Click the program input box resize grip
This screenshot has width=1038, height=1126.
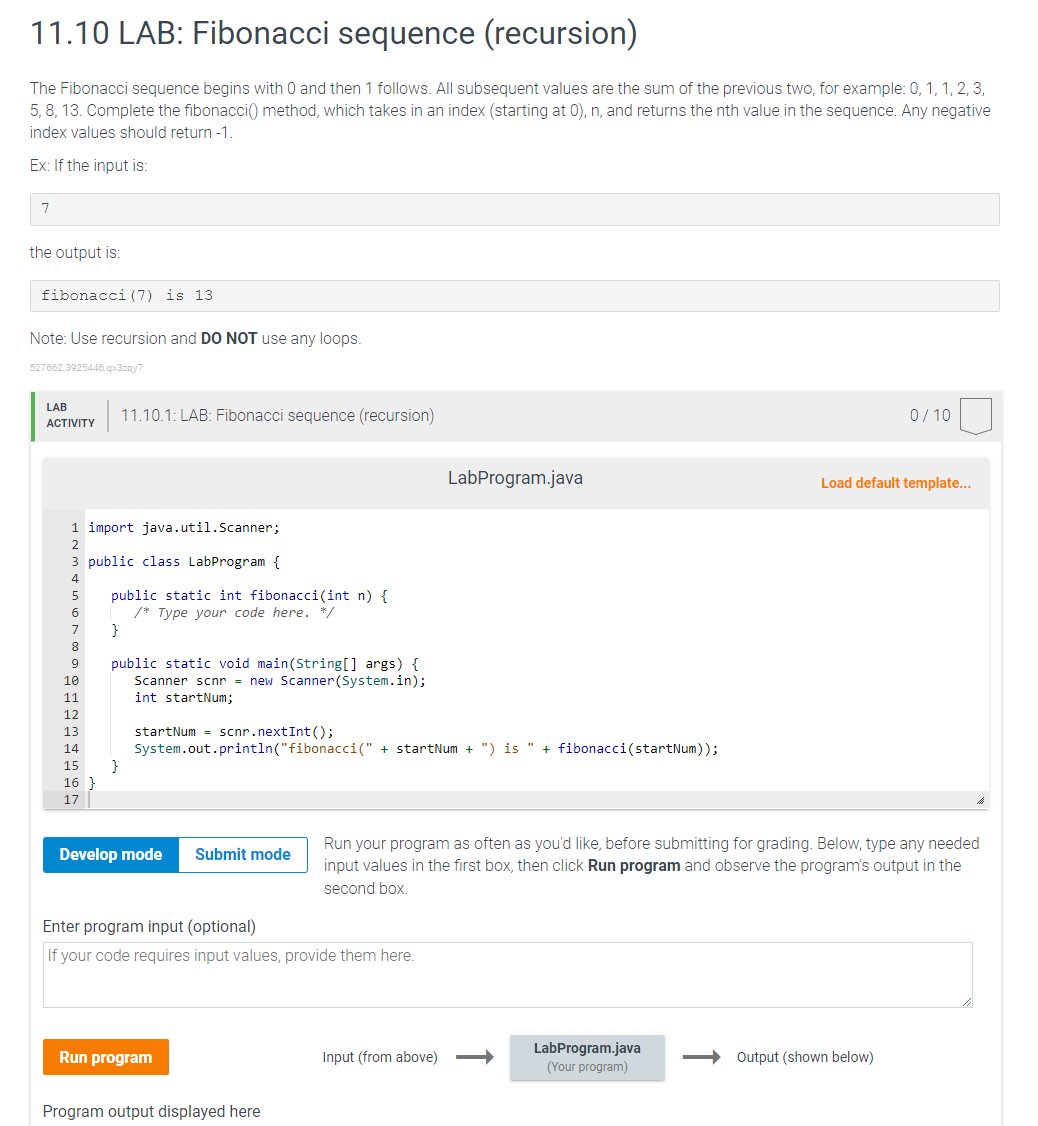[x=964, y=1000]
